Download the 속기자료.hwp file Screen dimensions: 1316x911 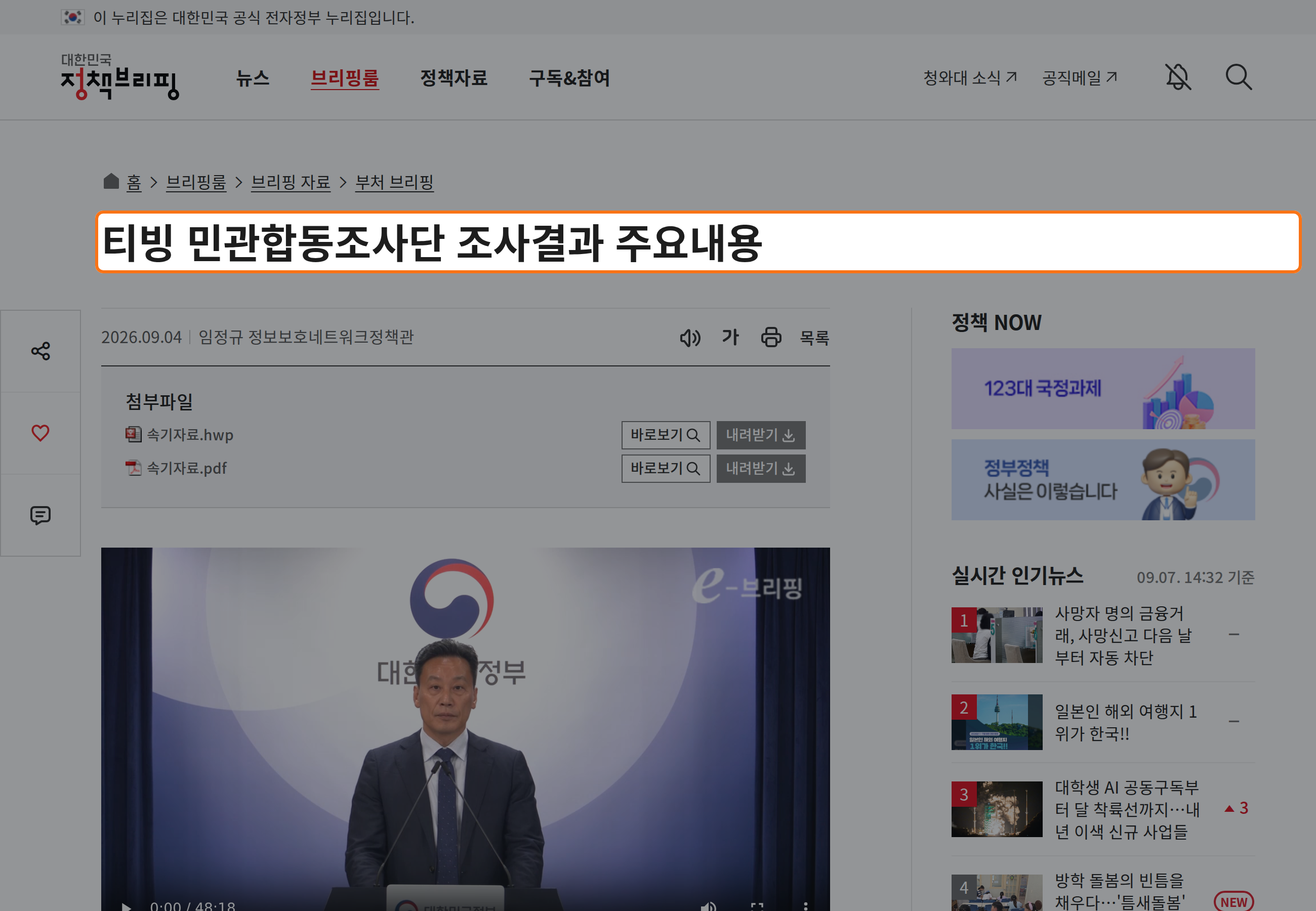tap(761, 436)
